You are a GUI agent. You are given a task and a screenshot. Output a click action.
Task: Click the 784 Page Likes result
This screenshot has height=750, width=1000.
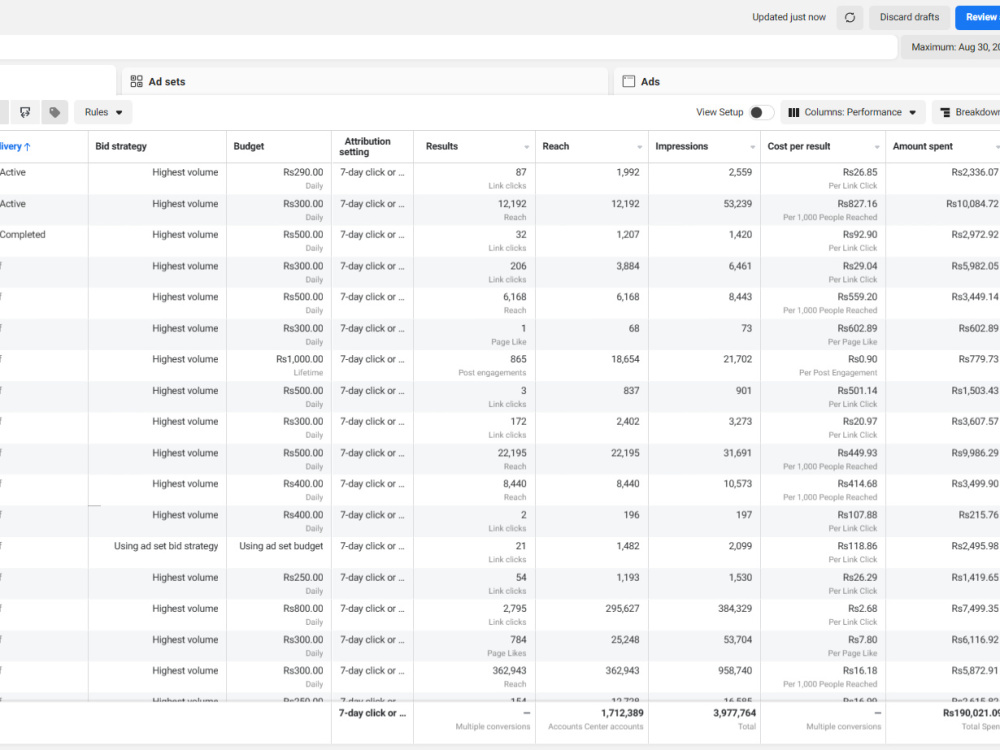[x=518, y=640]
